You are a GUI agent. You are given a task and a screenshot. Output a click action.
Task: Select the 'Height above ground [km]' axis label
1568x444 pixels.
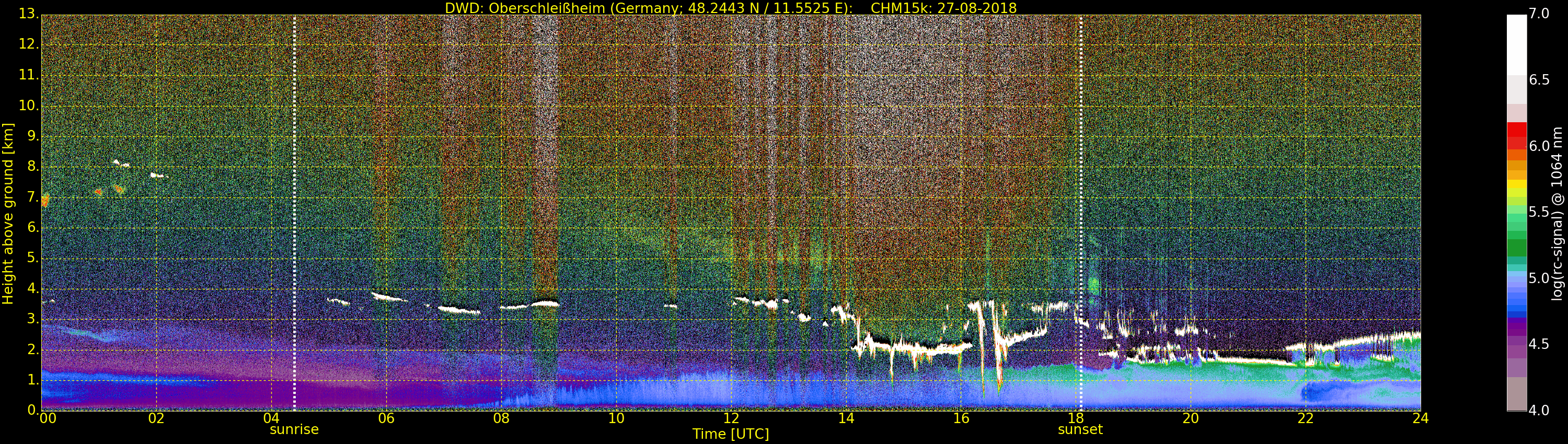pyautogui.click(x=8, y=214)
